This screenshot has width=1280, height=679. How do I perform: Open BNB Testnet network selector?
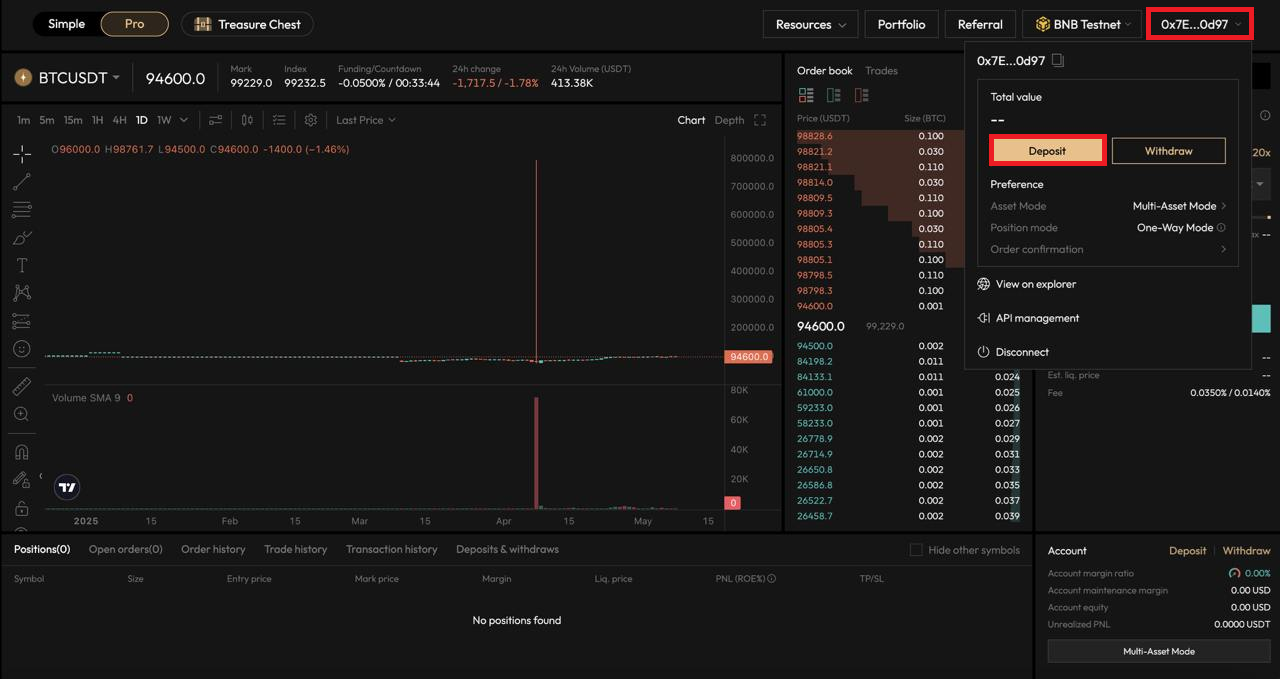[x=1085, y=24]
